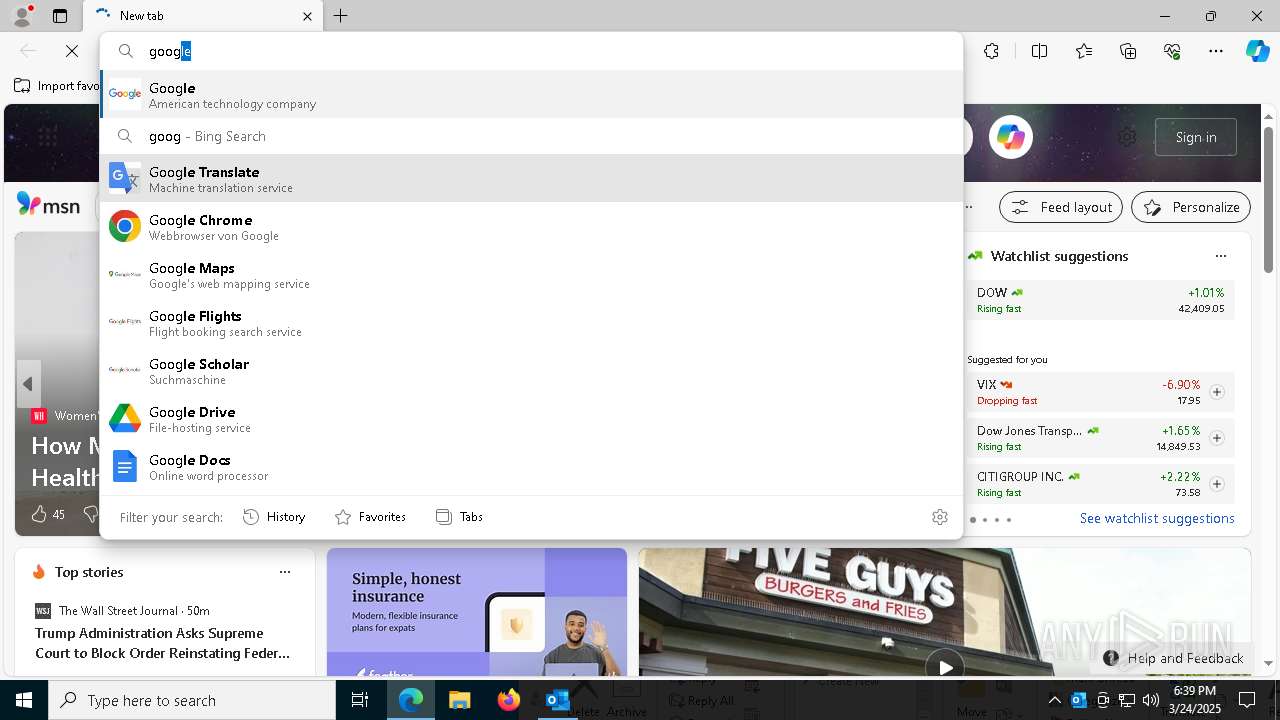The image size is (1280, 720).
Task: Choose the Google Translate suggestion
Action: pyautogui.click(x=531, y=179)
